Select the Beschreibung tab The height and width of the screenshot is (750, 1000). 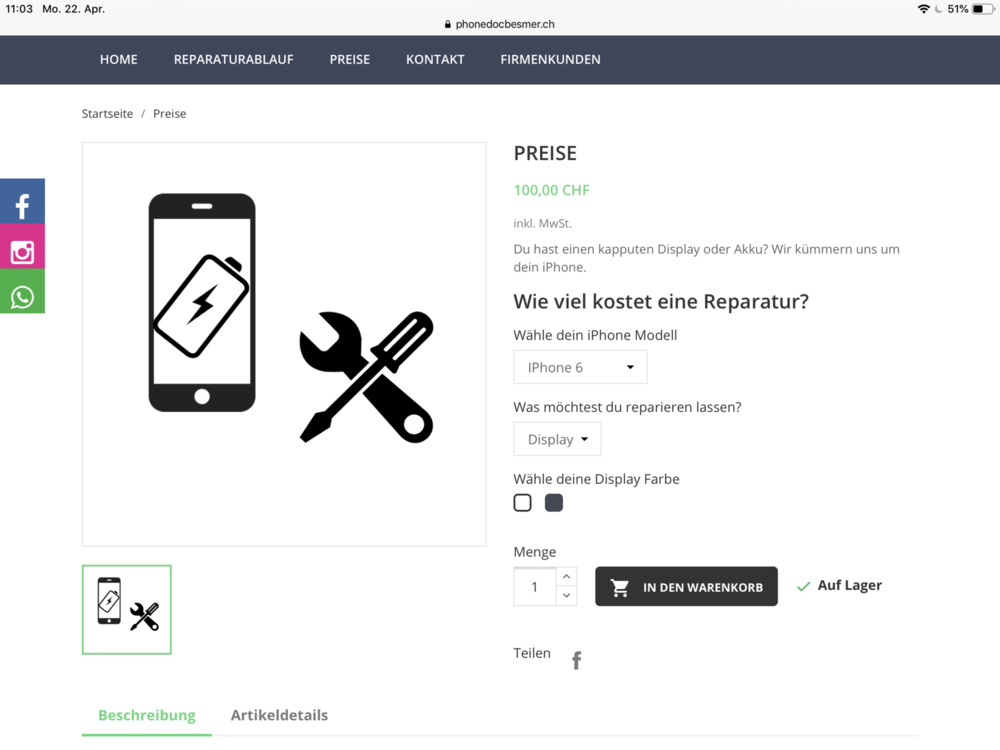(x=146, y=715)
